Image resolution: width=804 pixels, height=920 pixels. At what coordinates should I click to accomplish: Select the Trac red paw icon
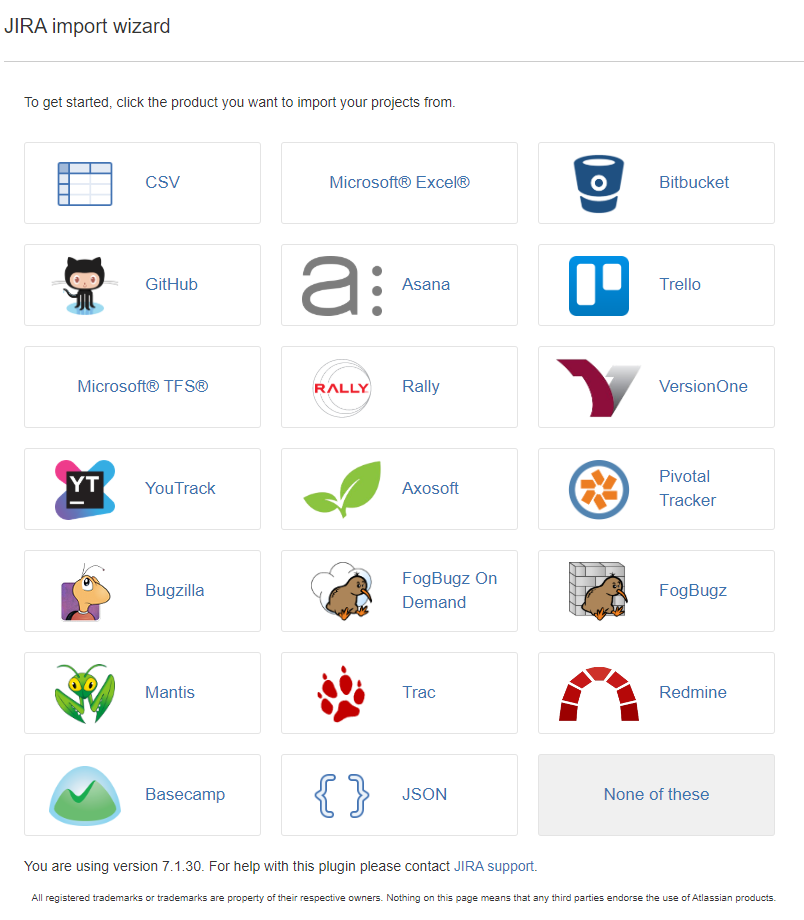(341, 693)
